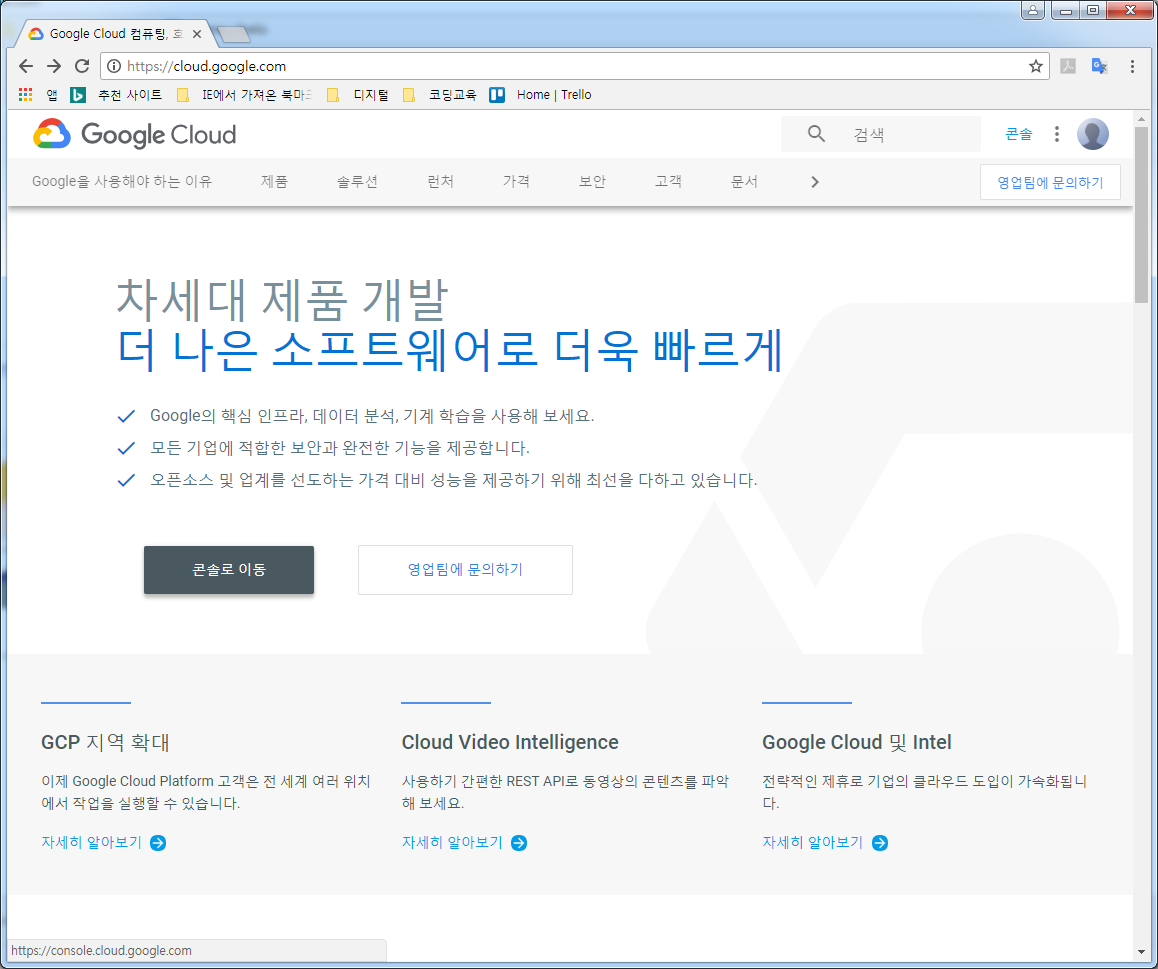Open the 디지털 bookmark folder
The height and width of the screenshot is (969, 1158).
click(357, 95)
